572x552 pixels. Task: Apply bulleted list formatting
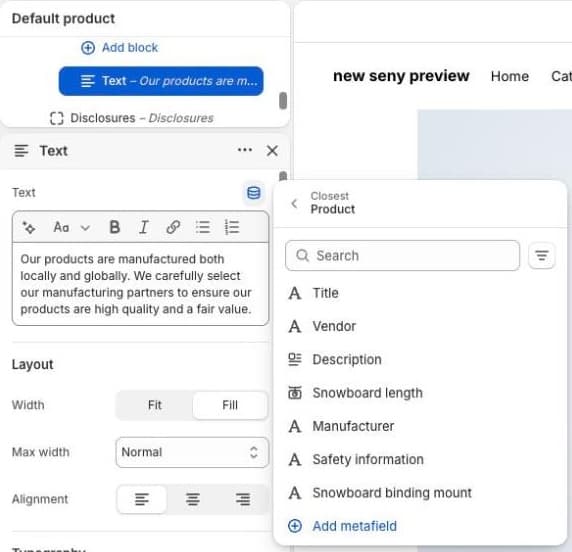pyautogui.click(x=202, y=227)
